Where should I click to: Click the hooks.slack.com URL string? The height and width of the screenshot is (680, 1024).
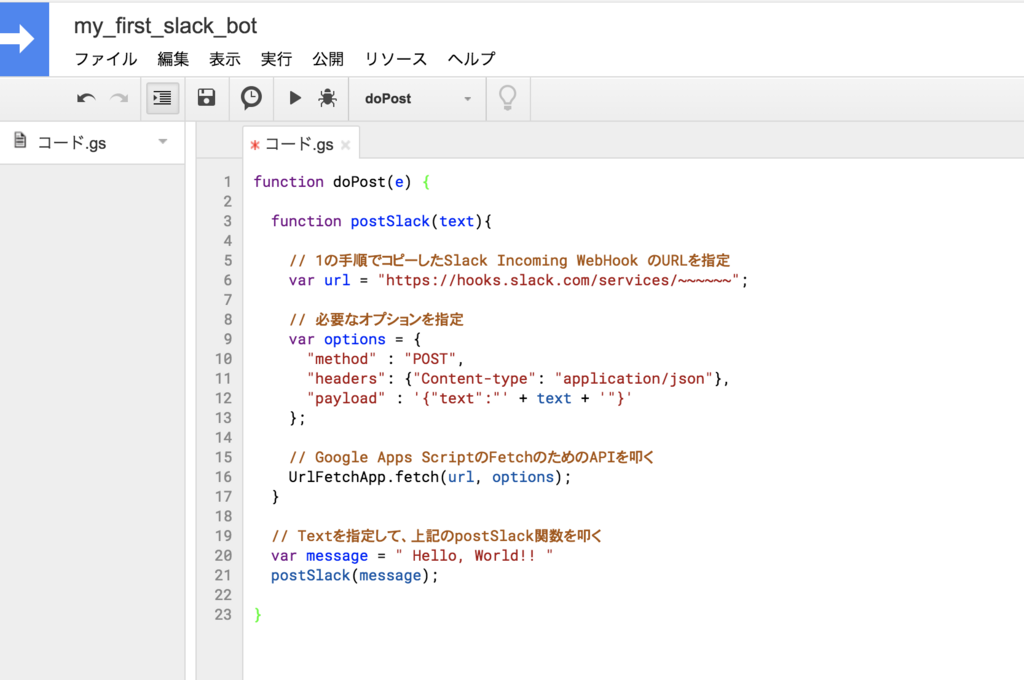558,280
